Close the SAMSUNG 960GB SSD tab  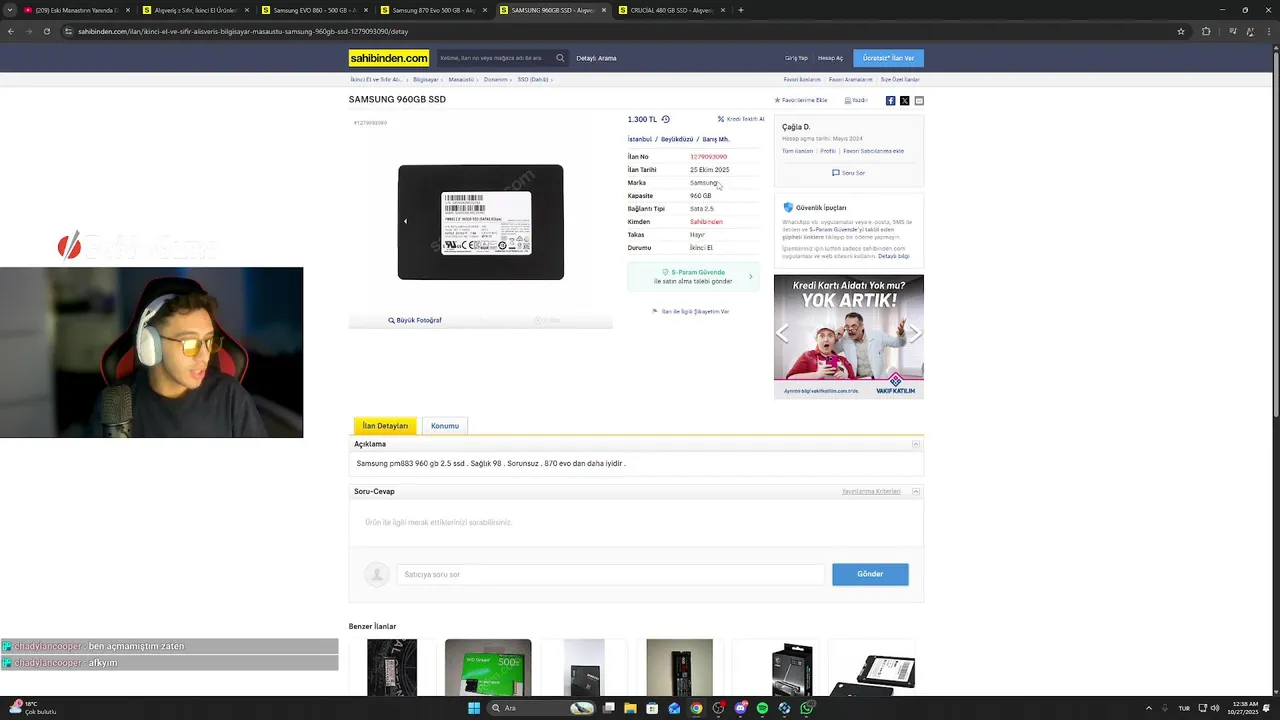(604, 10)
